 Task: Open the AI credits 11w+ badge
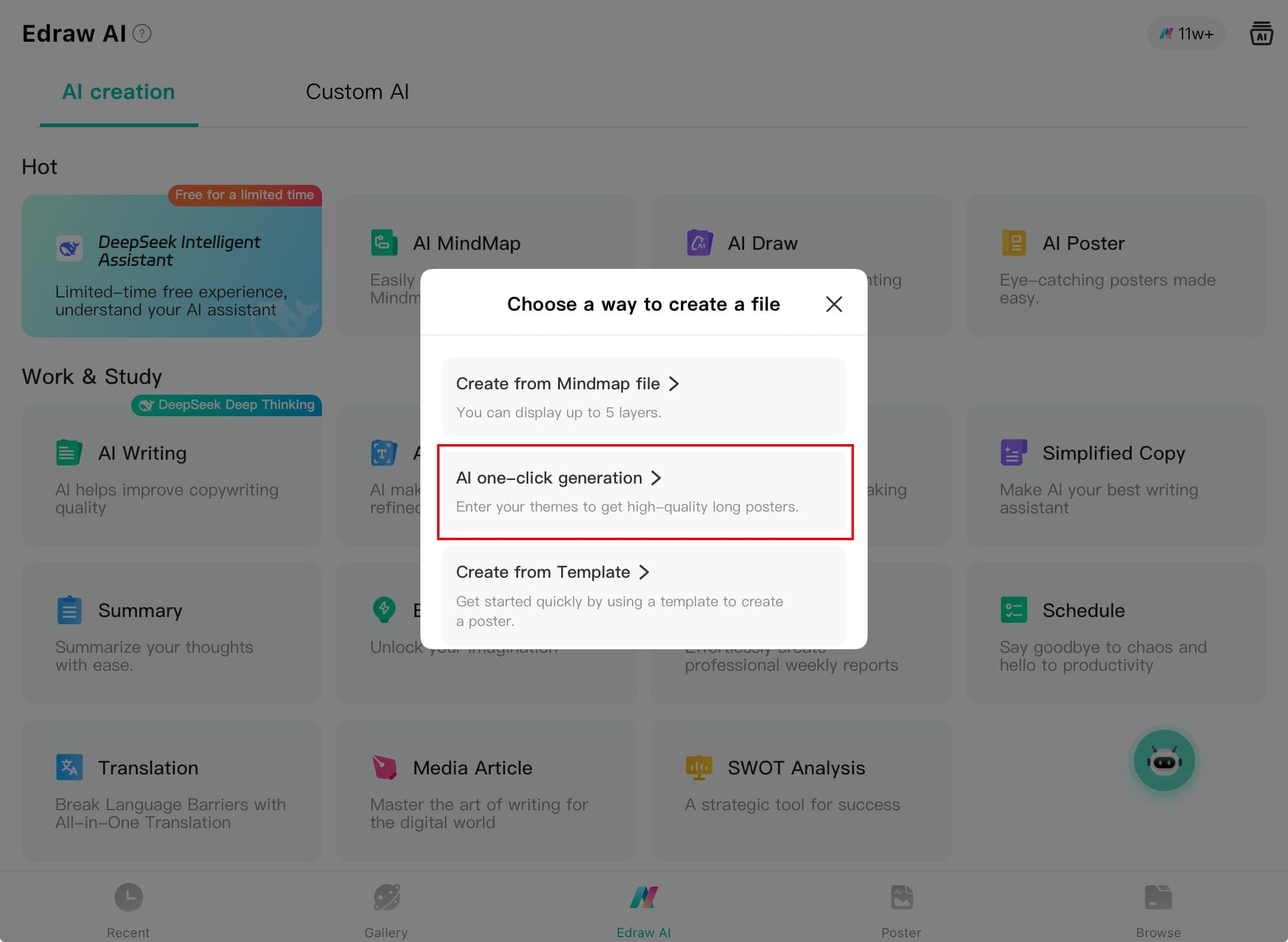(x=1186, y=33)
